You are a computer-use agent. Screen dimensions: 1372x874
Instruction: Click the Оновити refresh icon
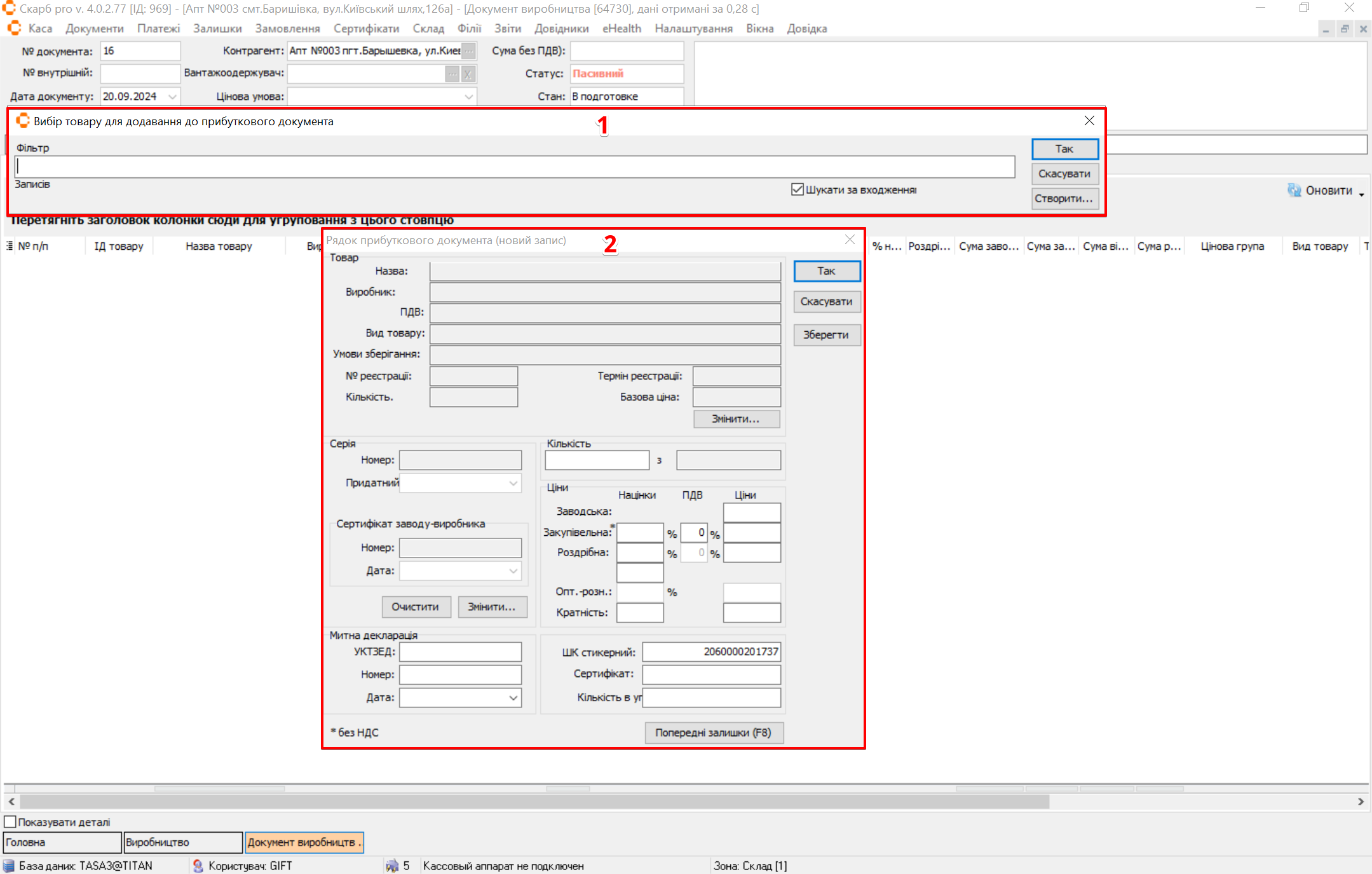(x=1294, y=190)
